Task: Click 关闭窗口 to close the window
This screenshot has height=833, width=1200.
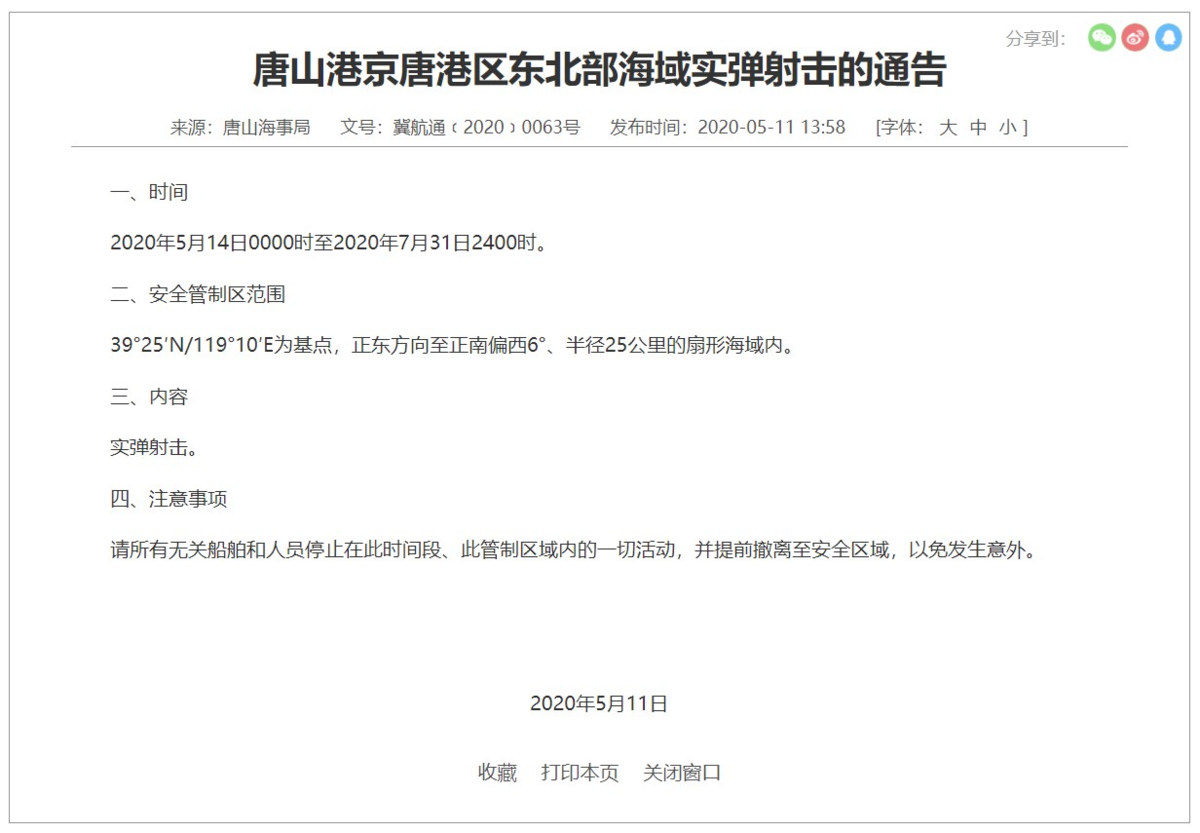Action: point(682,773)
